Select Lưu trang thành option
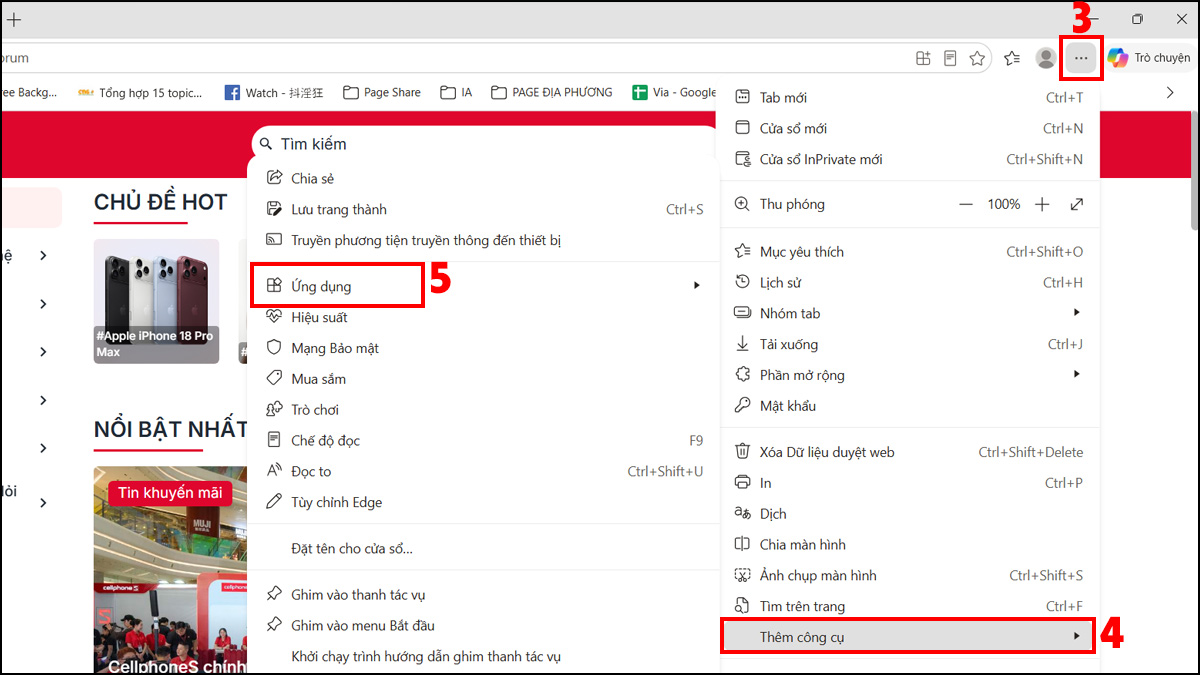 pos(484,209)
